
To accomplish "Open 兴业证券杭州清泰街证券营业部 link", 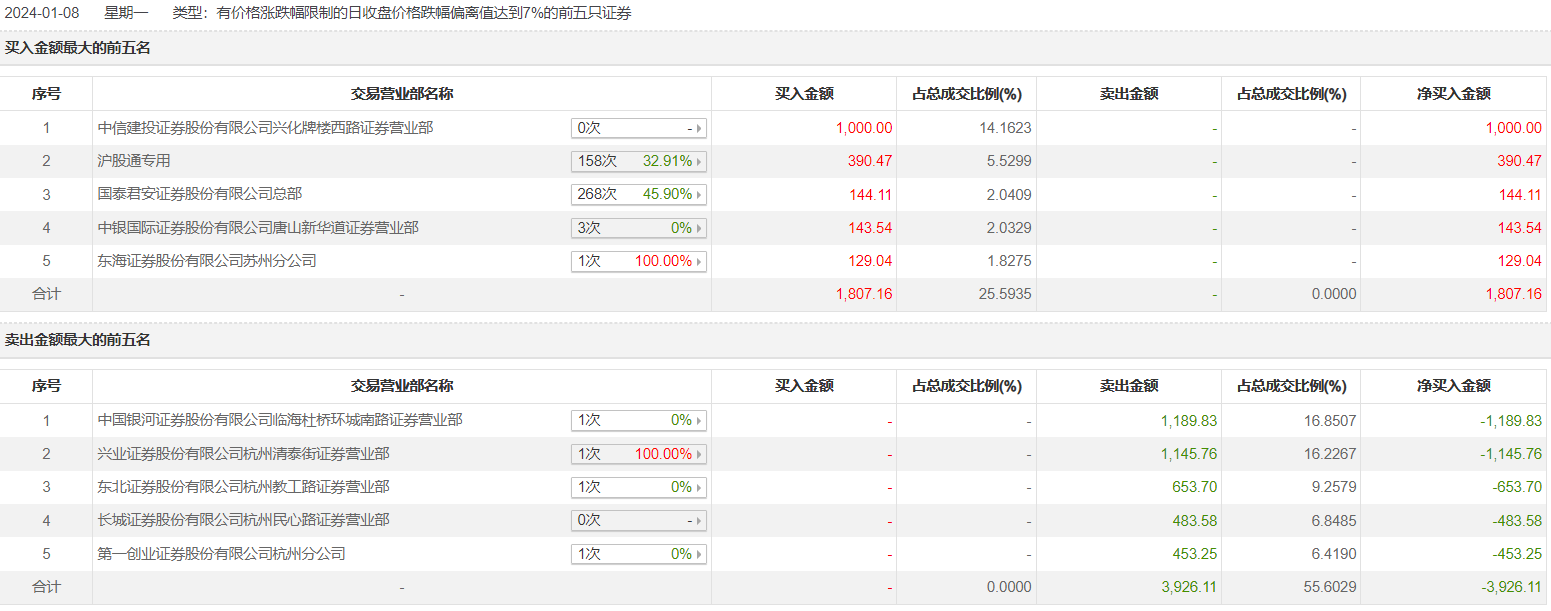I will tap(244, 454).
